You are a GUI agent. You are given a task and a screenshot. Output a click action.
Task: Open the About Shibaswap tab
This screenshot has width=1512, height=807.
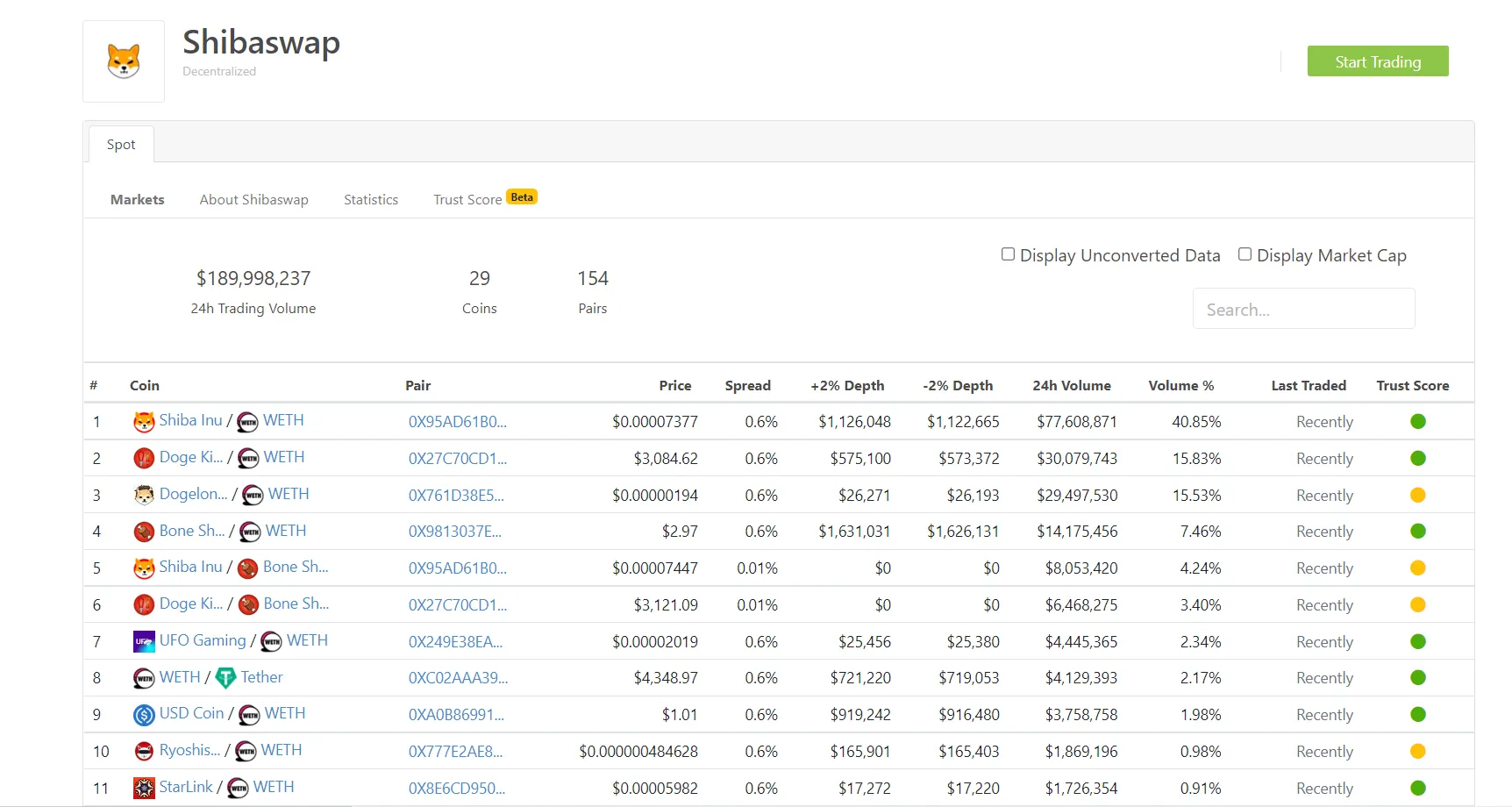click(254, 200)
